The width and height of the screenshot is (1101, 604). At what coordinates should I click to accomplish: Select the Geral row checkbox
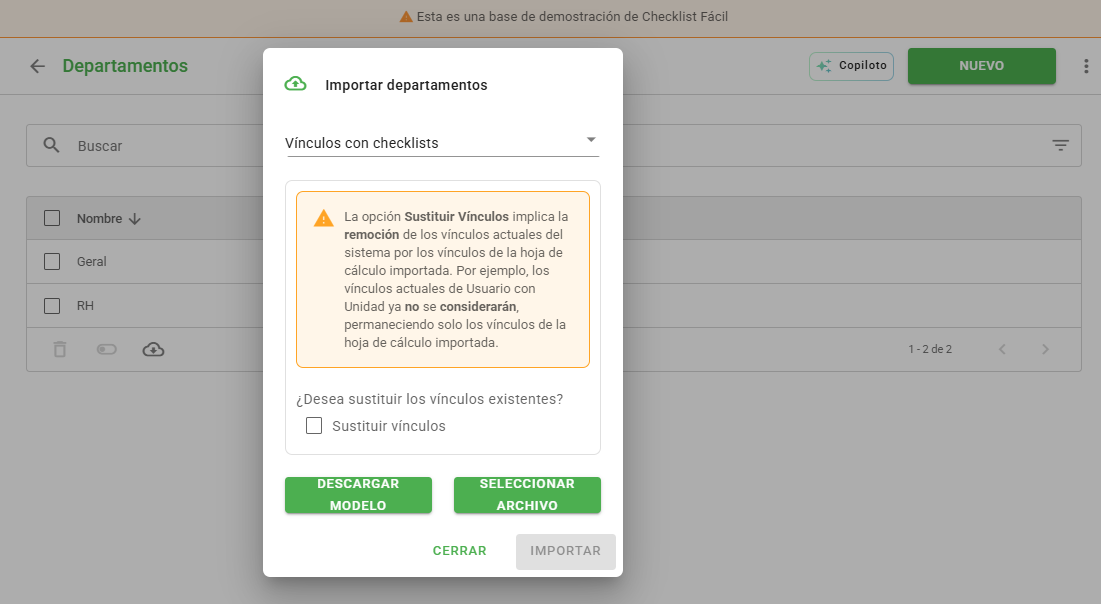52,261
